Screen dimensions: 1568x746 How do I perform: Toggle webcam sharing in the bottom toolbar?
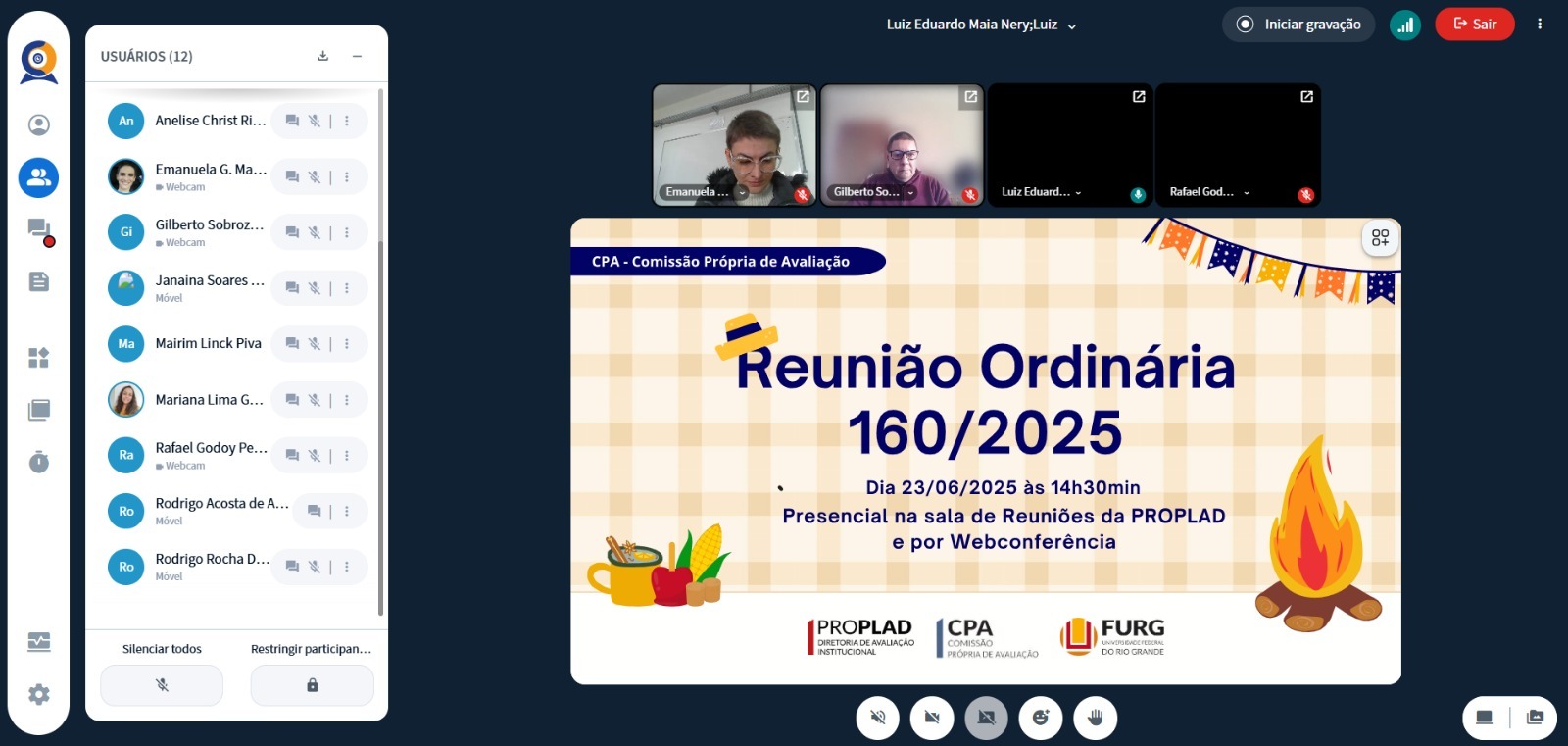coord(932,718)
